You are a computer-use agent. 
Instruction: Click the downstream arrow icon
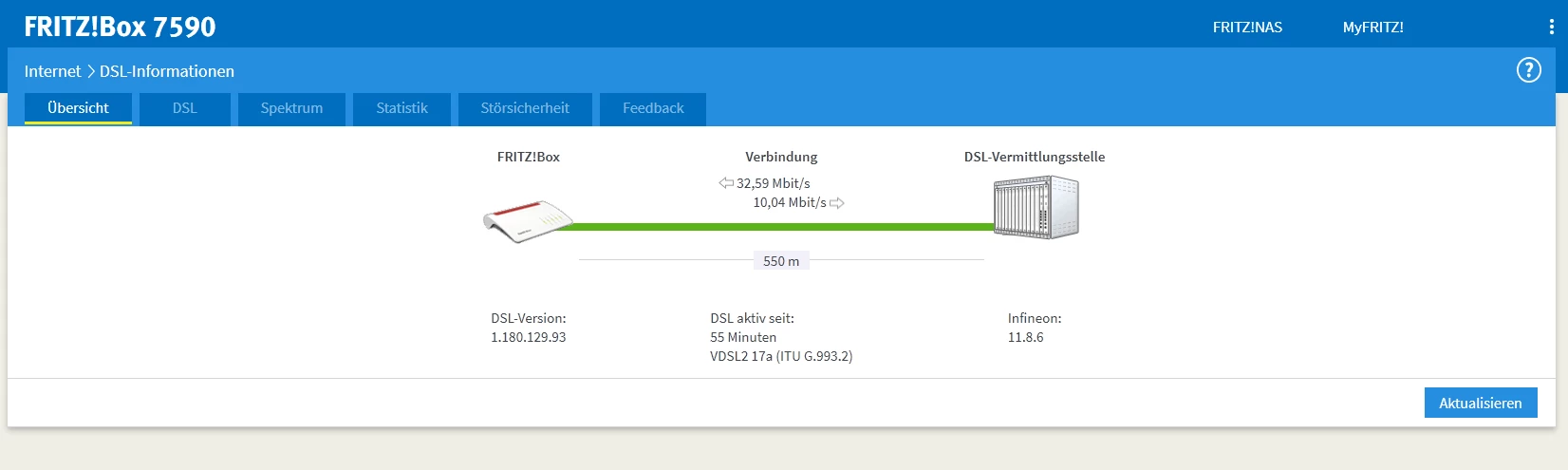pos(726,183)
